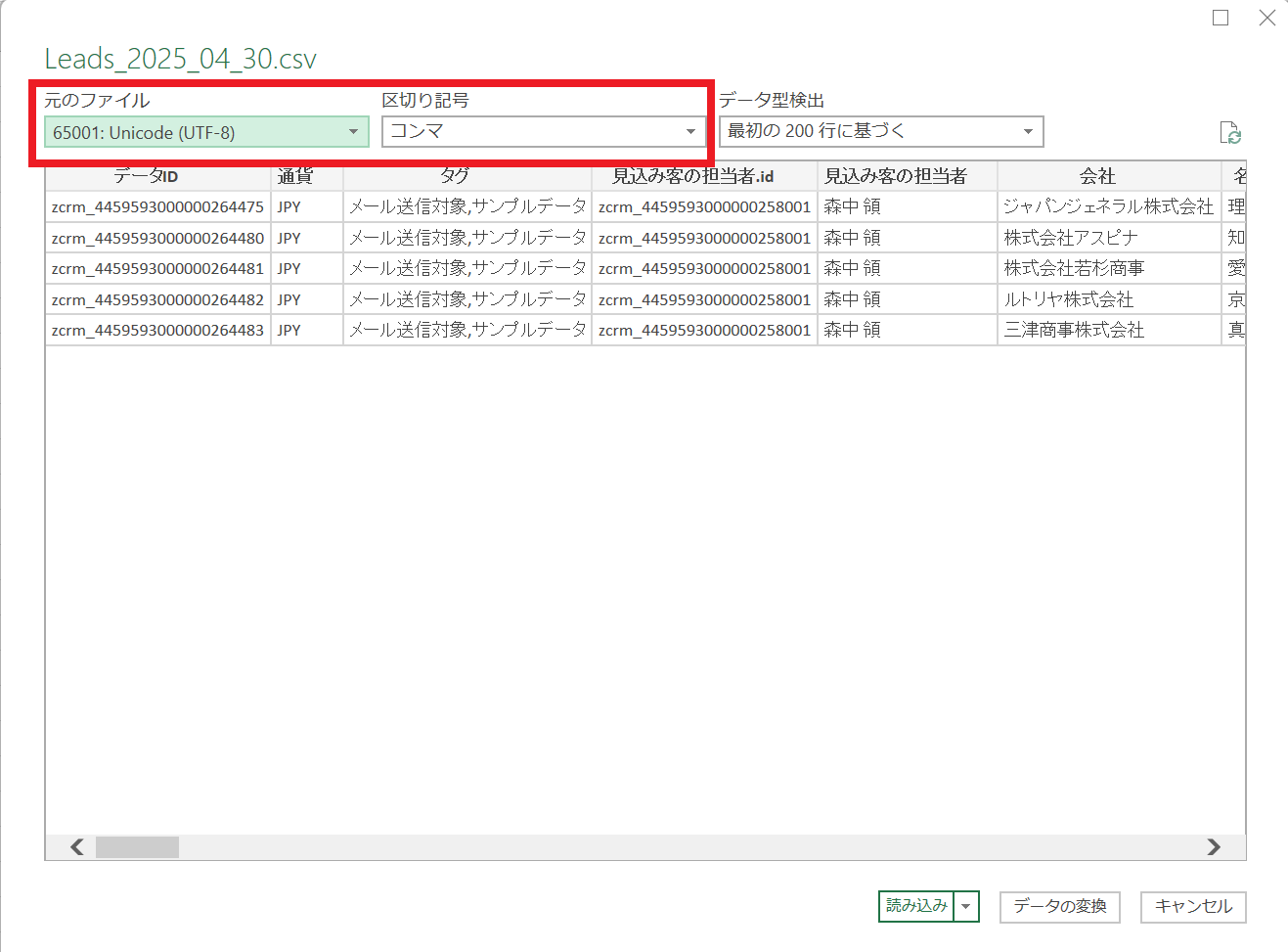
Task: Click the 見込み客の担当者.id column header
Action: point(703,176)
